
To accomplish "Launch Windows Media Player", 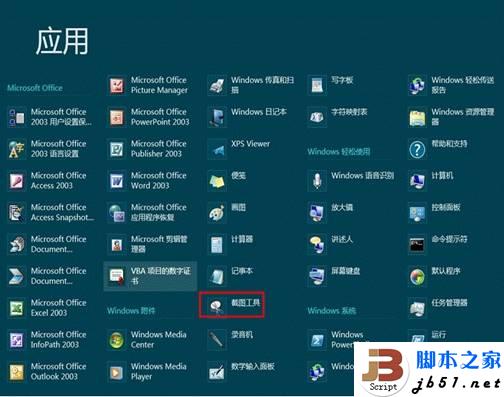I will (x=117, y=372).
